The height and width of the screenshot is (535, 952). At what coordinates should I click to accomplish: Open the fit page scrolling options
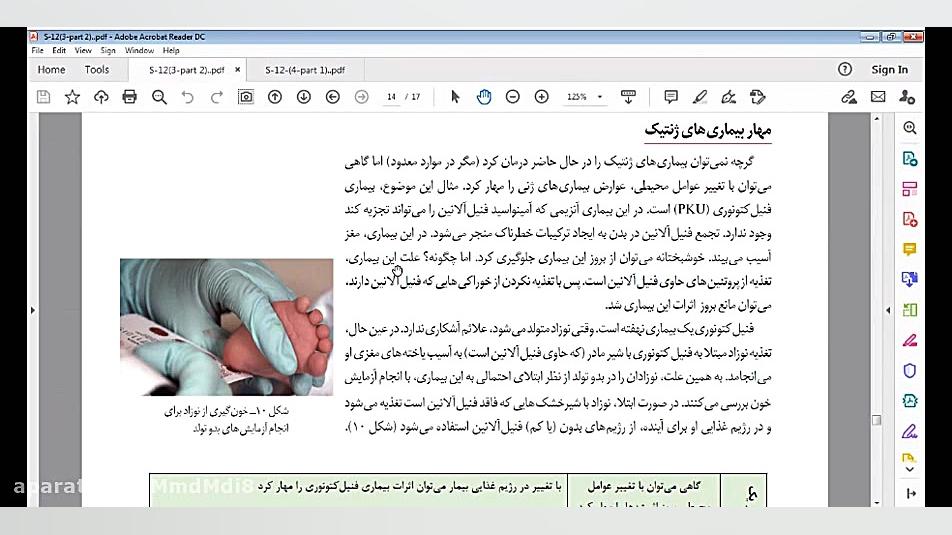tap(628, 97)
